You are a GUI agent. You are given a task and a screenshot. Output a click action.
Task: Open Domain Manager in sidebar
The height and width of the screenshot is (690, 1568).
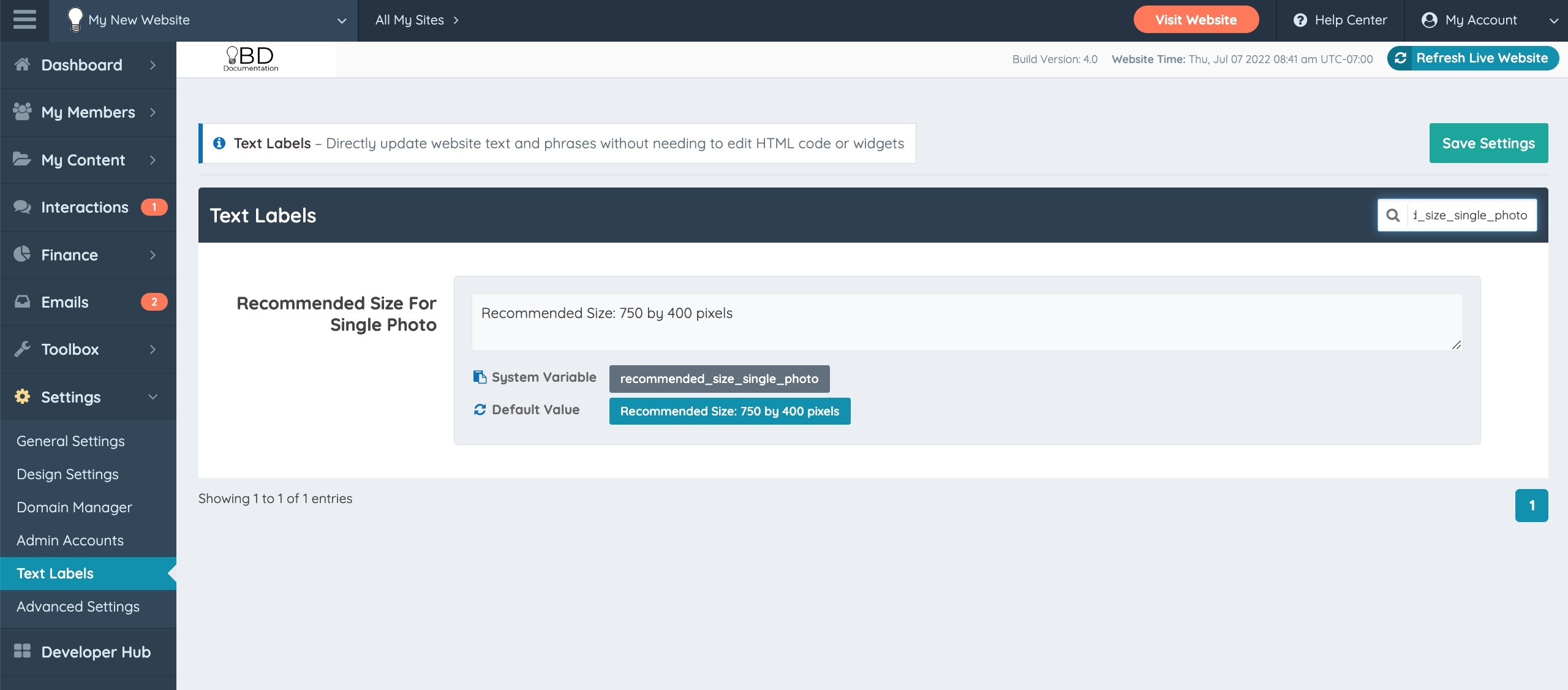(74, 507)
